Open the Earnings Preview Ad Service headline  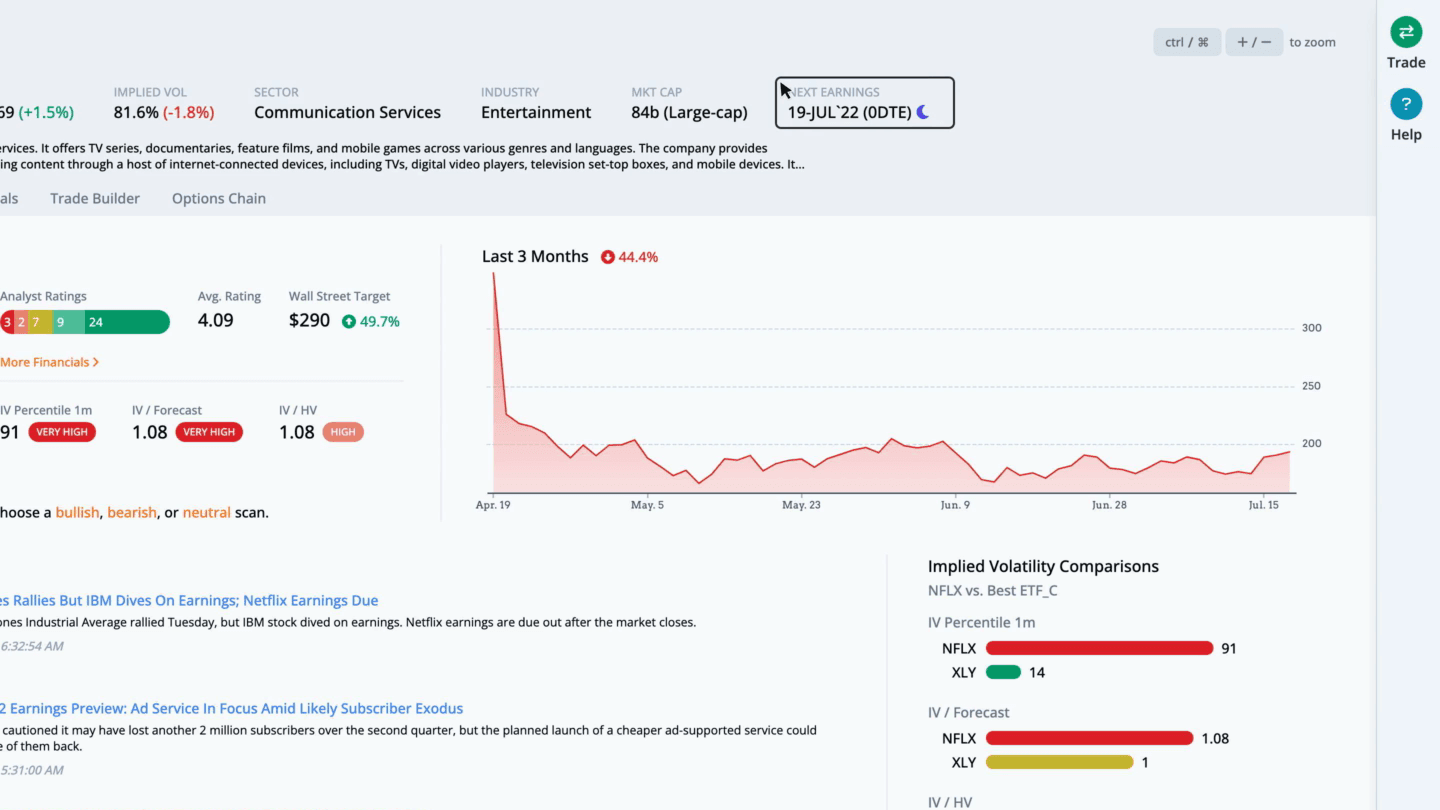tap(232, 708)
